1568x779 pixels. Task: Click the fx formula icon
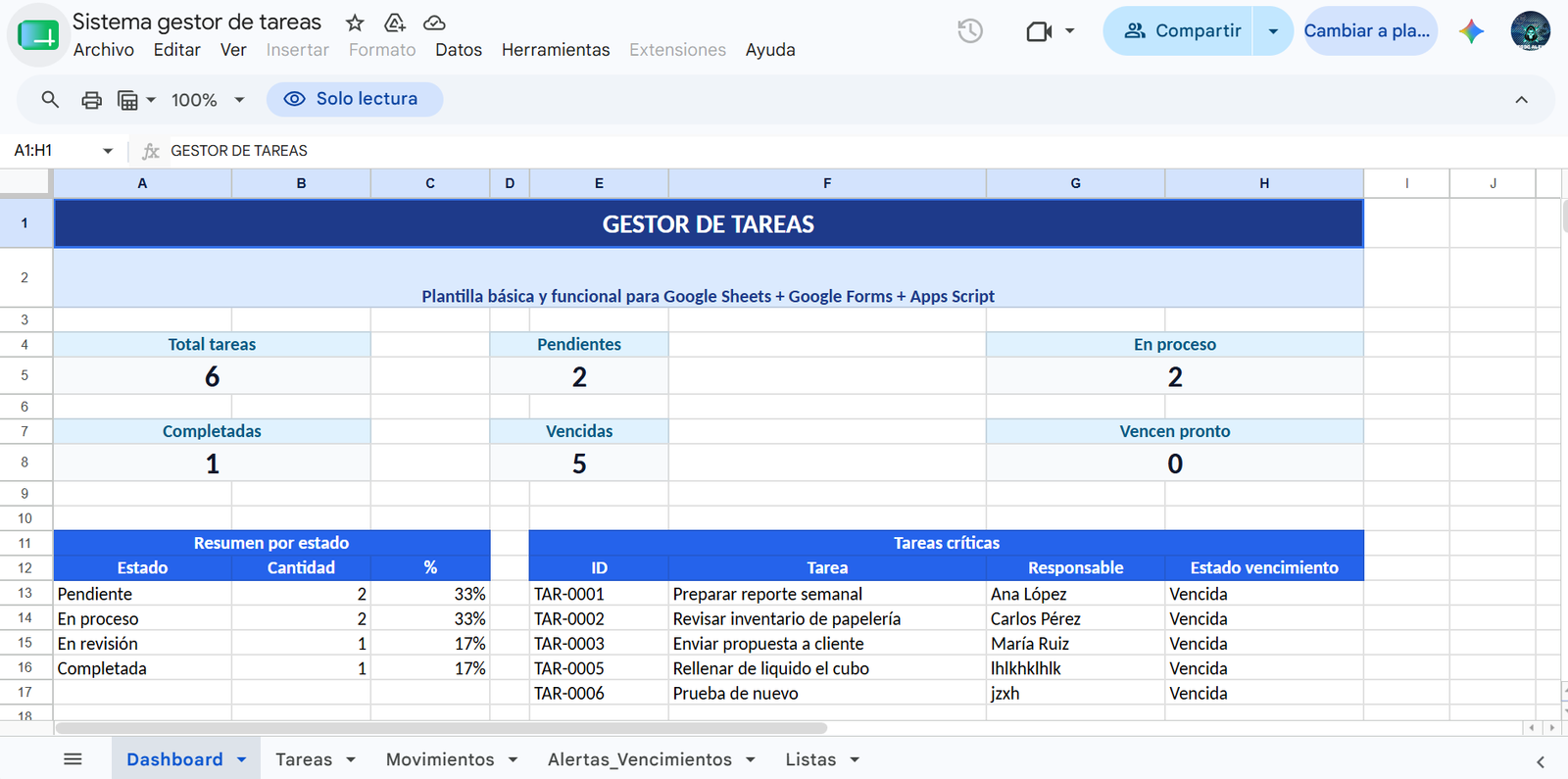151,151
